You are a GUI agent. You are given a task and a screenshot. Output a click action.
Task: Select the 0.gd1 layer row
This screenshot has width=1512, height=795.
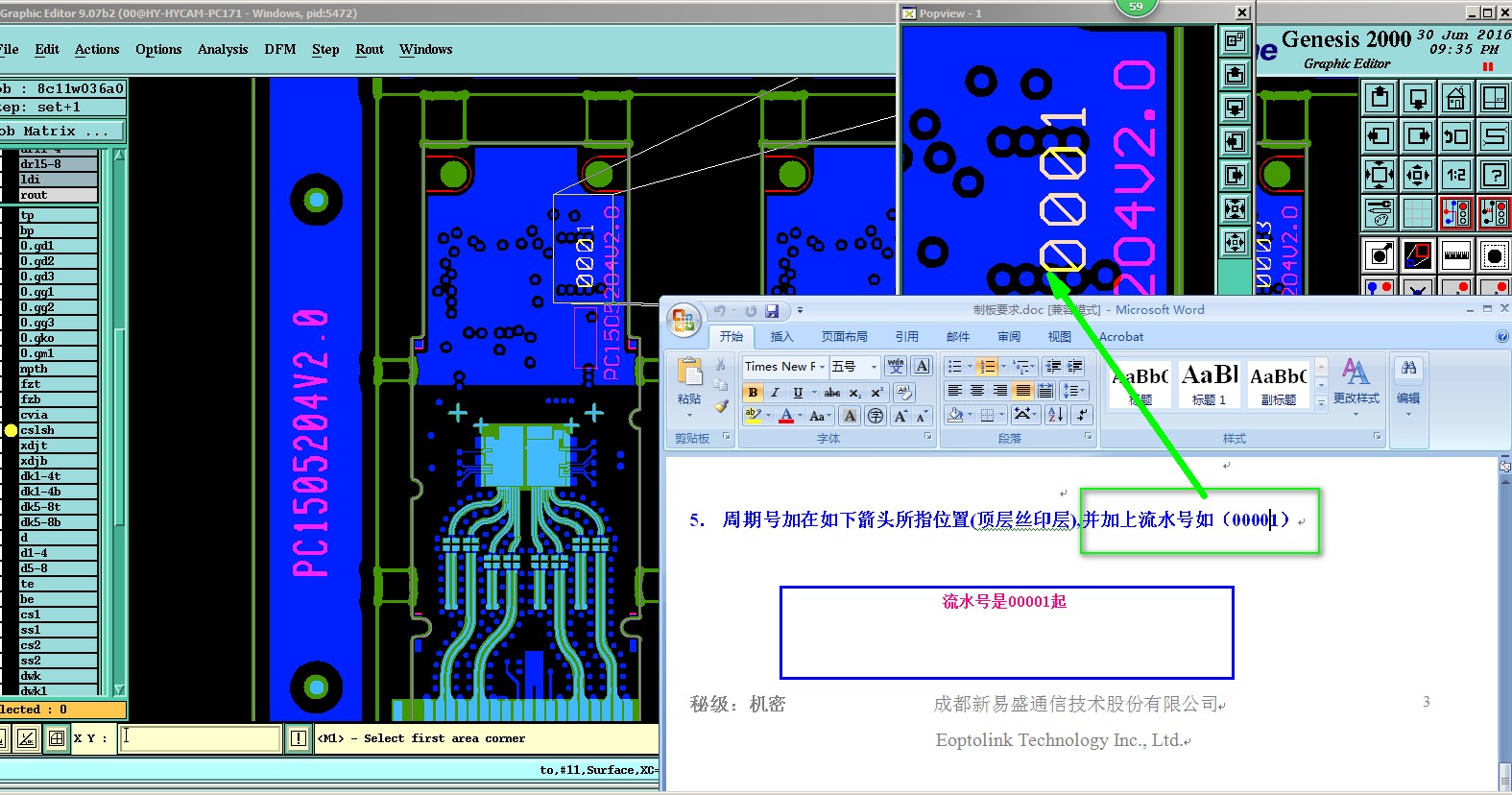(x=59, y=246)
